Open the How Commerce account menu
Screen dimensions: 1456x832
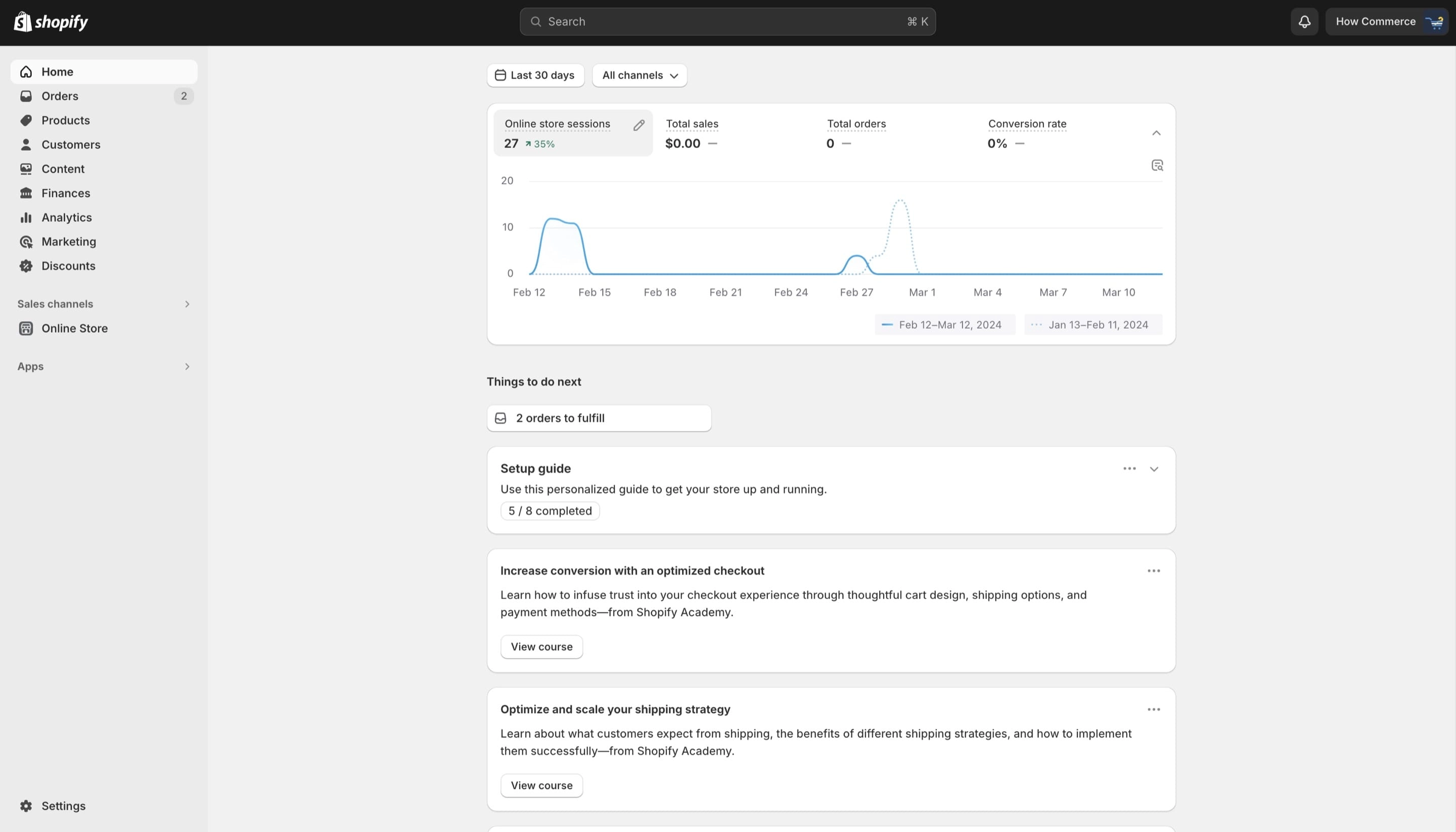pyautogui.click(x=1386, y=22)
